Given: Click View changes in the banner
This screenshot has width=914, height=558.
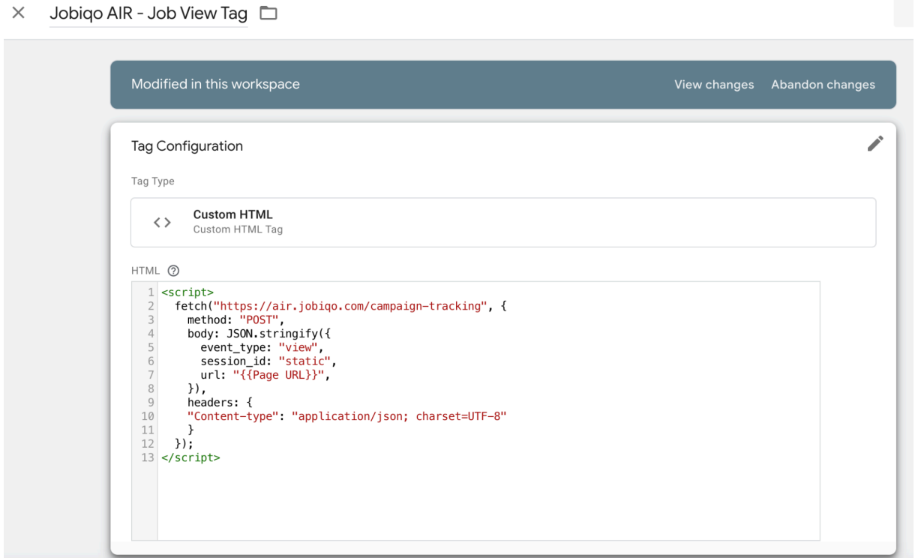Looking at the screenshot, I should pos(713,85).
